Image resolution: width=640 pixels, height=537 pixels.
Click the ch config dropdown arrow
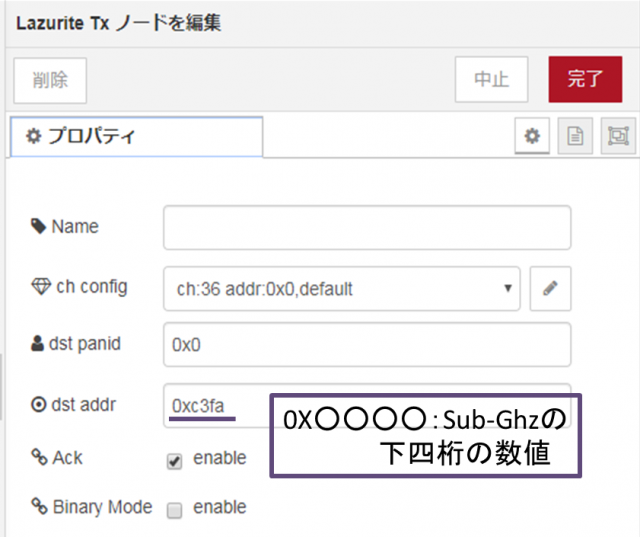(508, 288)
